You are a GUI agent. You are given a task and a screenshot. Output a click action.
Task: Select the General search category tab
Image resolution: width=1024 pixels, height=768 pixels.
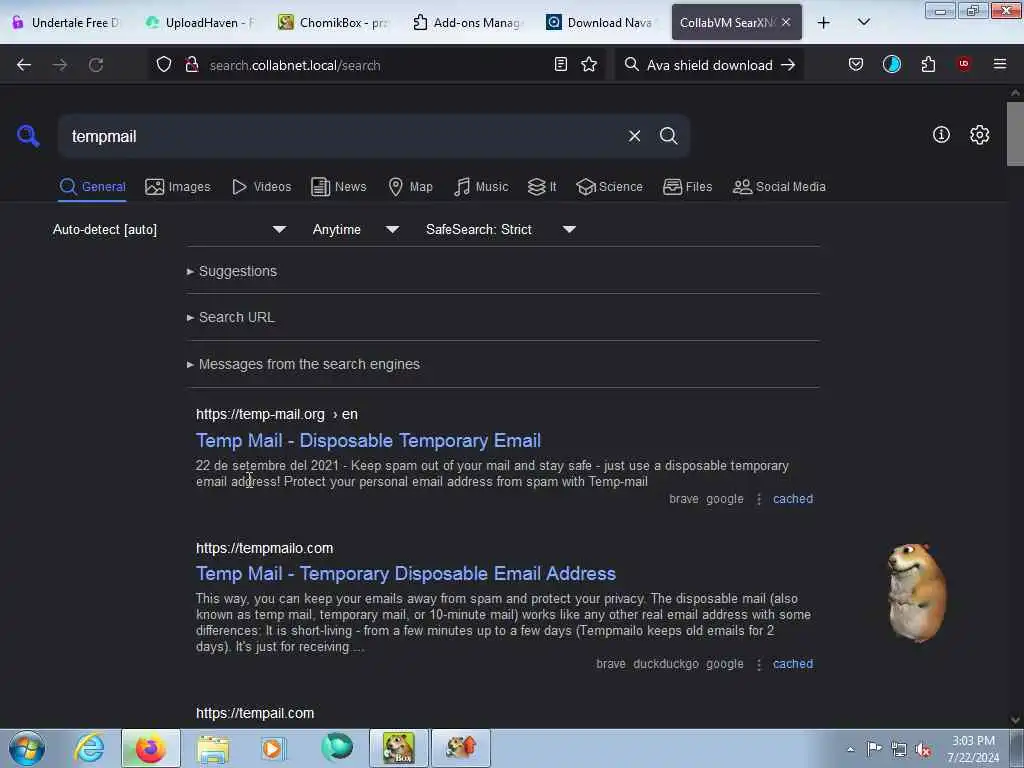92,187
